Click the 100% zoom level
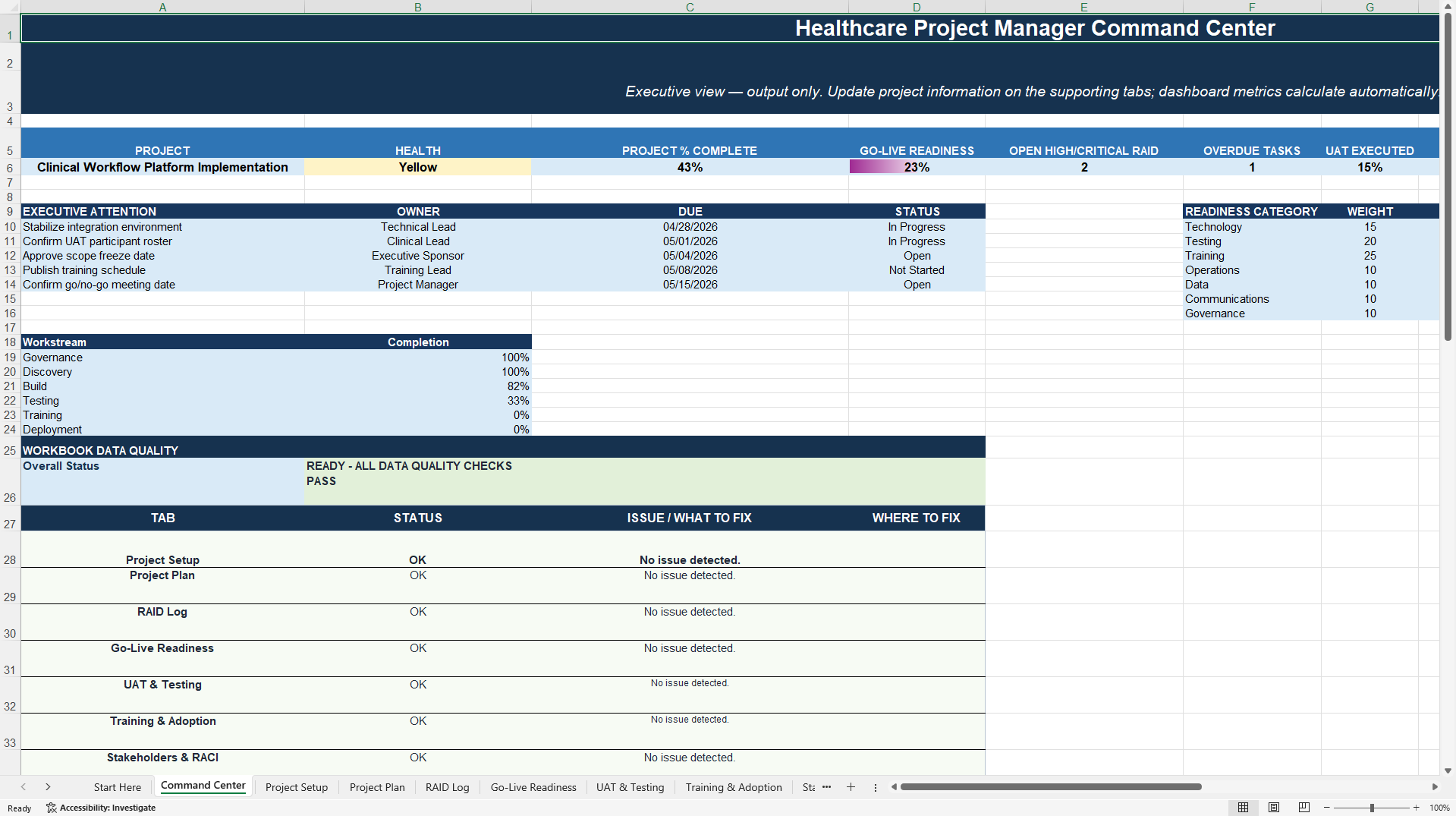 pos(1439,808)
